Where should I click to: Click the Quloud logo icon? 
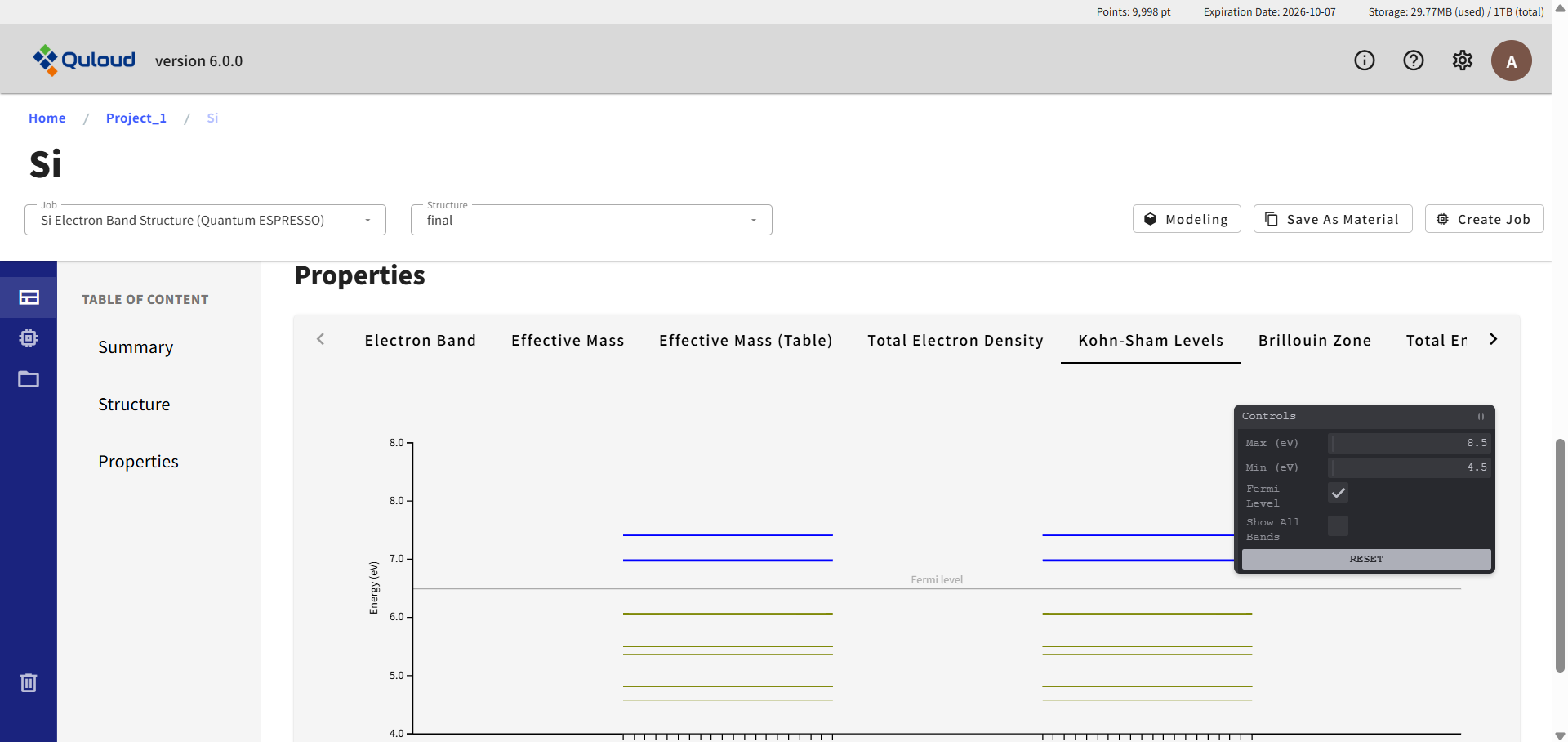[45, 60]
